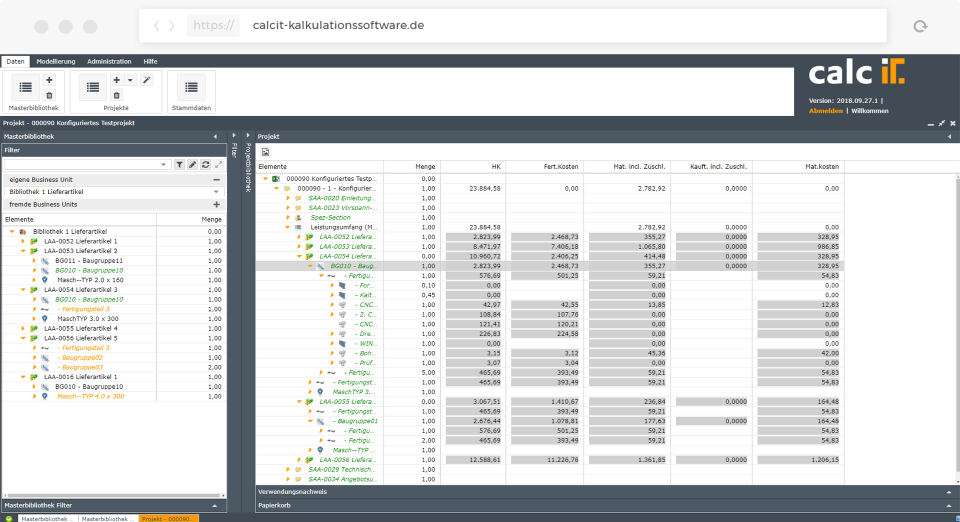The width and height of the screenshot is (960, 522).
Task: Click the Abmelden link
Action: pos(825,111)
